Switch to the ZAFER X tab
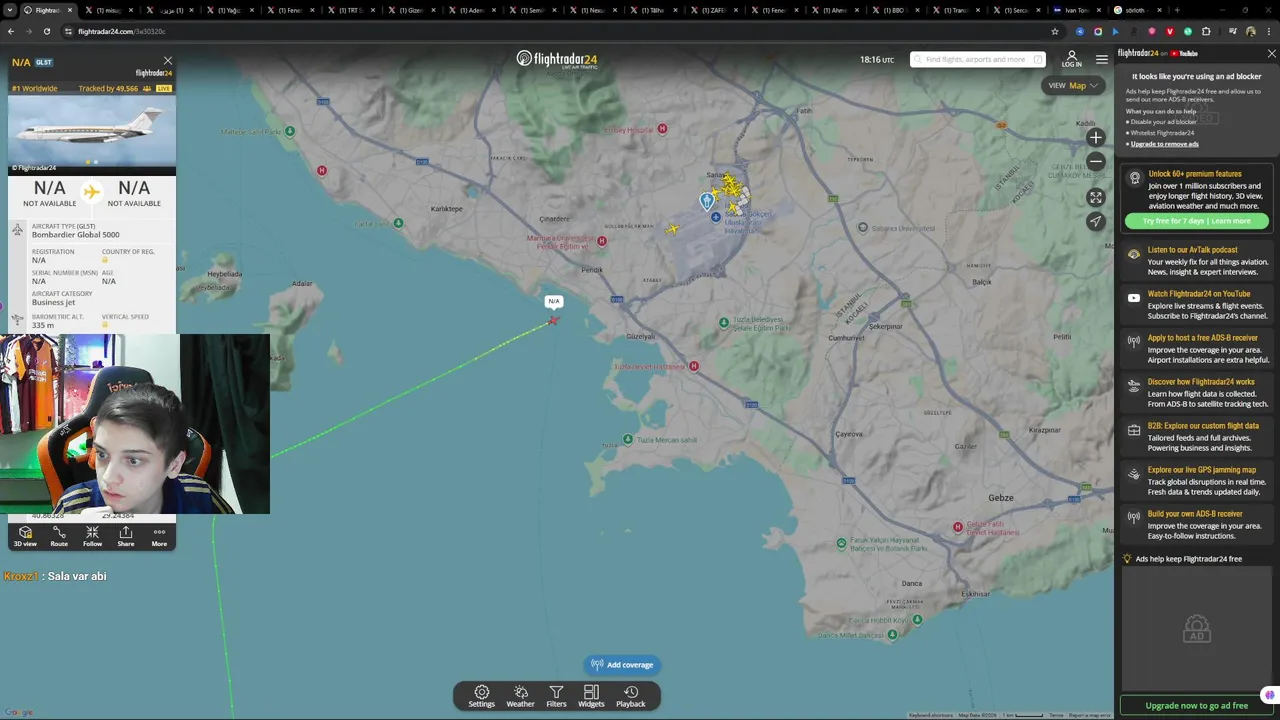This screenshot has height=720, width=1280. click(x=714, y=10)
